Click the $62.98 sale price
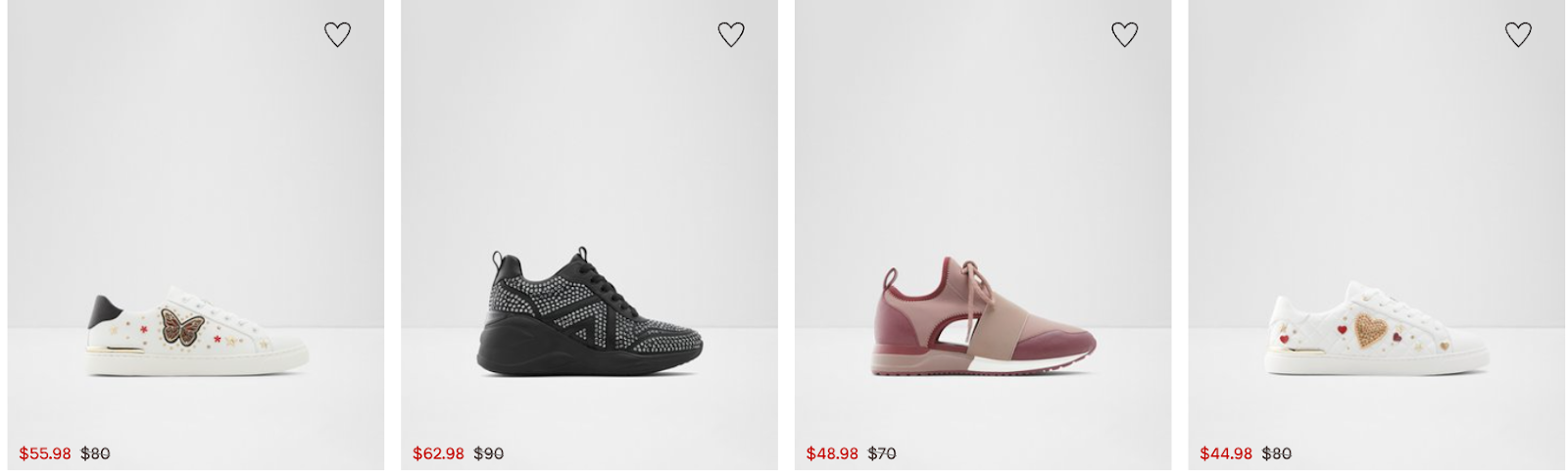This screenshot has height=473, width=1568. 438,453
